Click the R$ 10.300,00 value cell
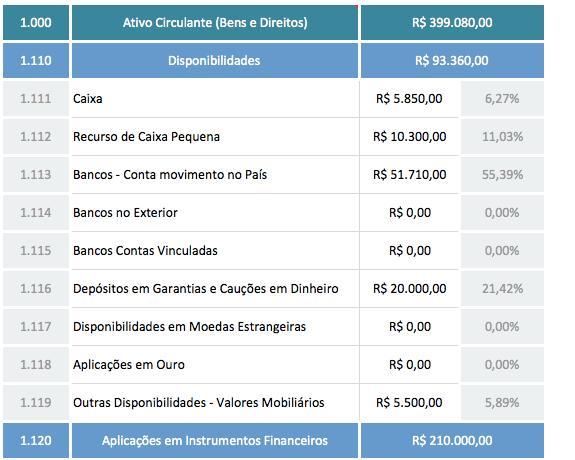This screenshot has width=575, height=460. click(409, 137)
